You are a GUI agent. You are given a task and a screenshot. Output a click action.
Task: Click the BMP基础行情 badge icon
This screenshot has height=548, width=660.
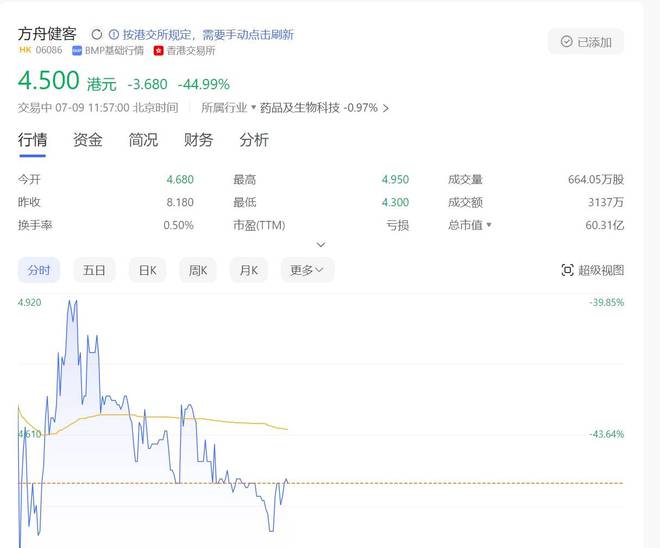(77, 51)
